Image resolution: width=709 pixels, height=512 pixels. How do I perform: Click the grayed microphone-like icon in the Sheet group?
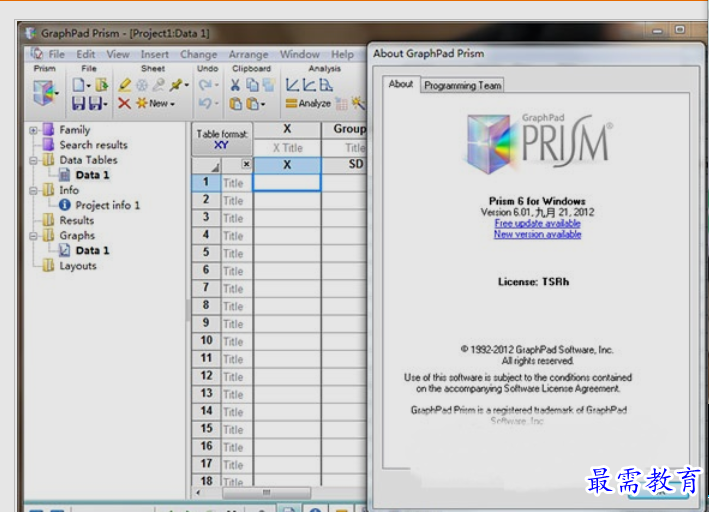coord(159,85)
